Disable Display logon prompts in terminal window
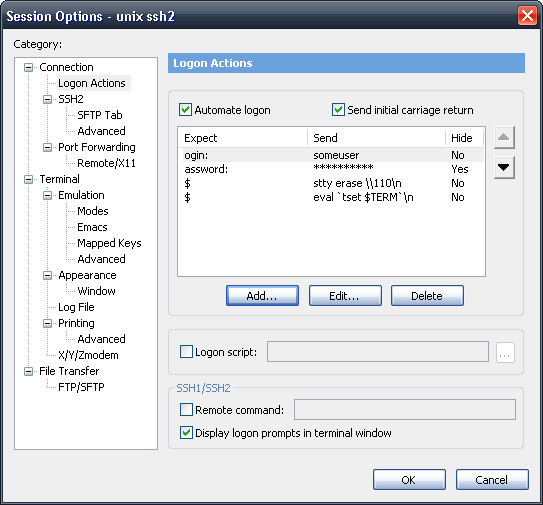Screen dimensions: 543x505 coord(186,433)
